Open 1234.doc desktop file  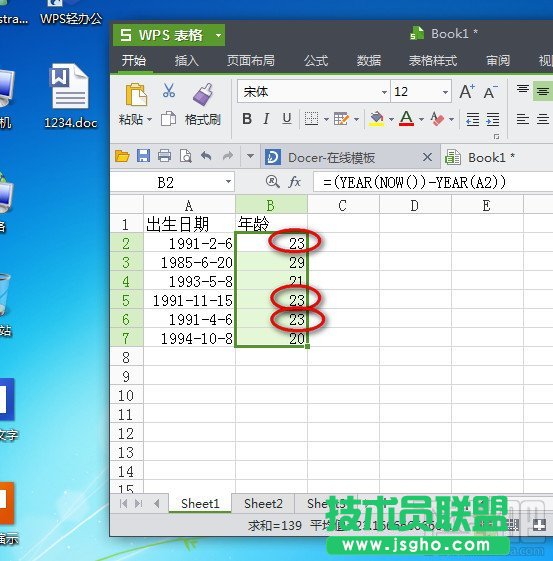click(70, 96)
